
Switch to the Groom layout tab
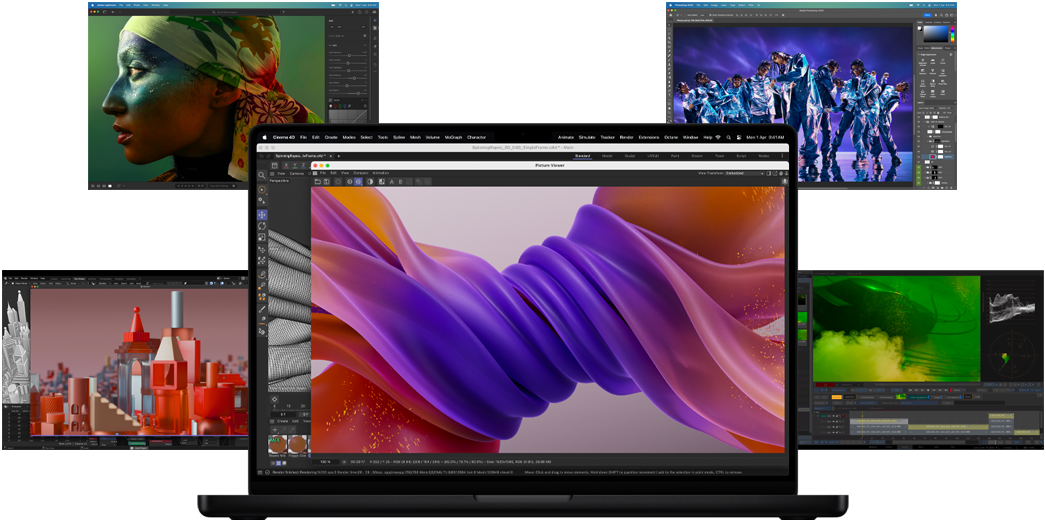coord(697,156)
